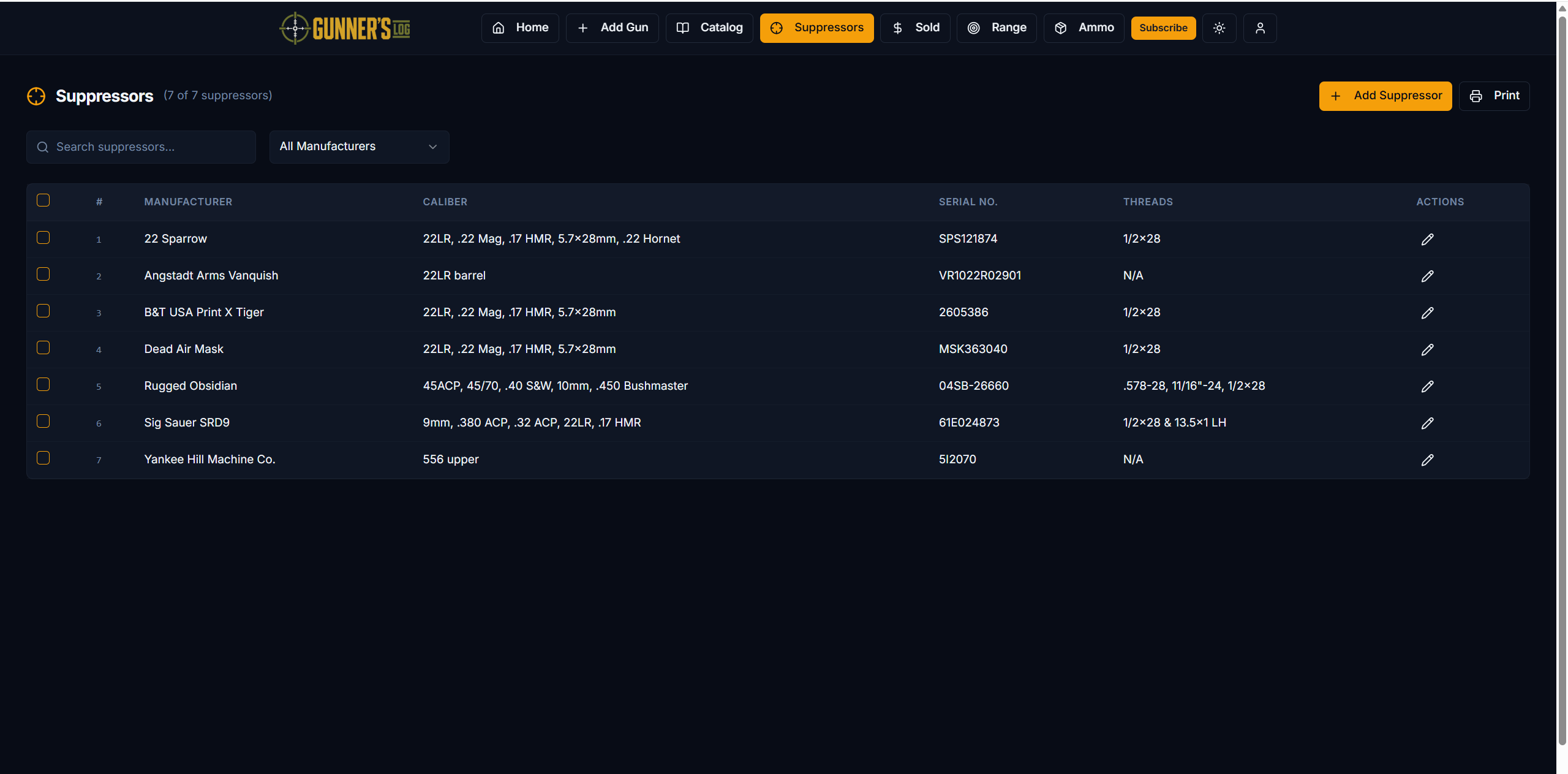Click the crosshair icon beside Suppressors heading

pyautogui.click(x=36, y=96)
